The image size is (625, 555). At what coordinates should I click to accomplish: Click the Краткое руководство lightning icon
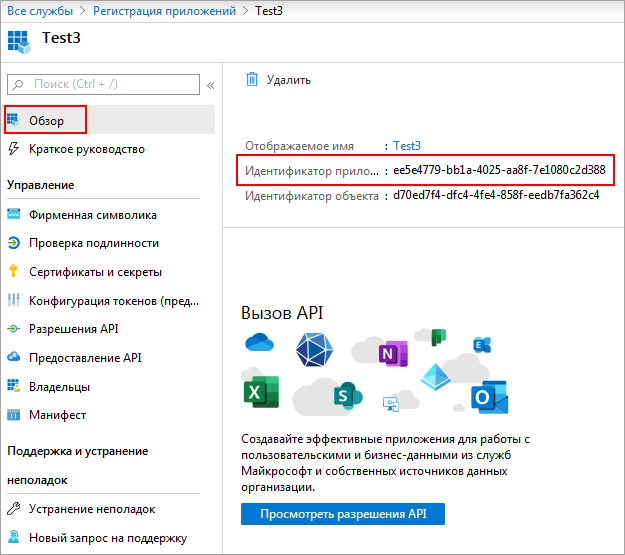pos(13,149)
